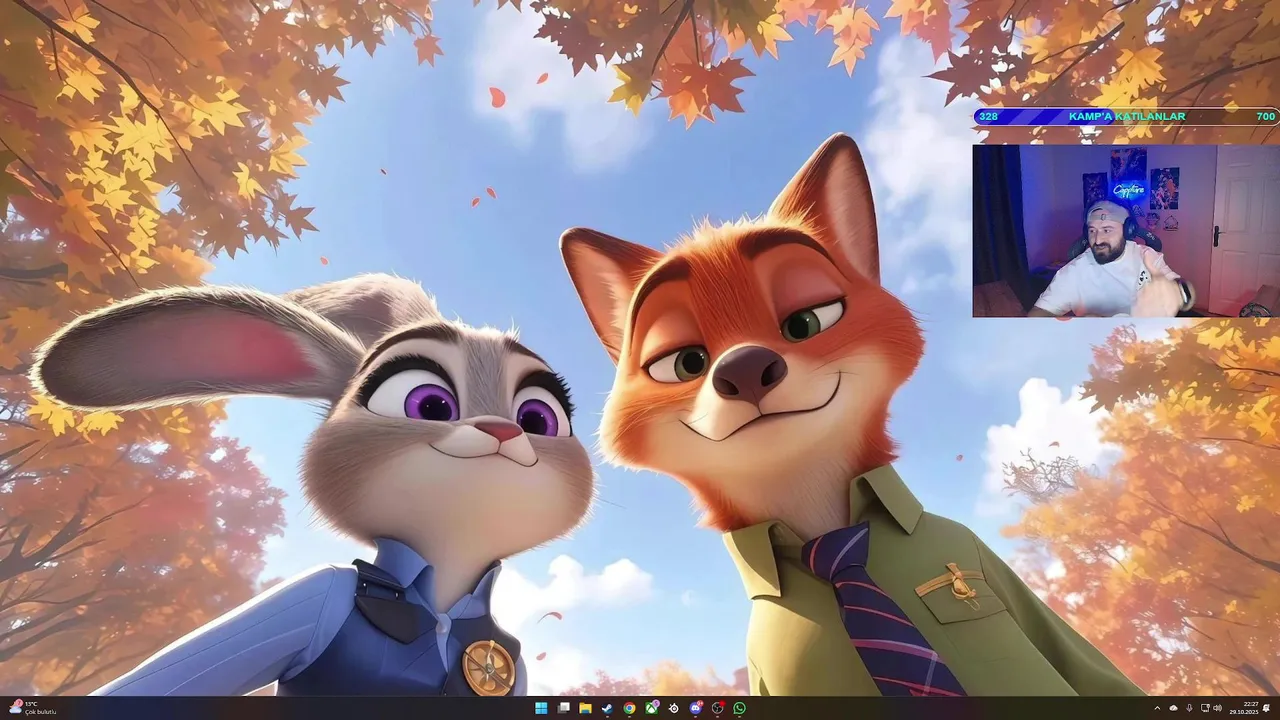Click the download arrow tray icon
1280x720 pixels.
(x=1189, y=708)
